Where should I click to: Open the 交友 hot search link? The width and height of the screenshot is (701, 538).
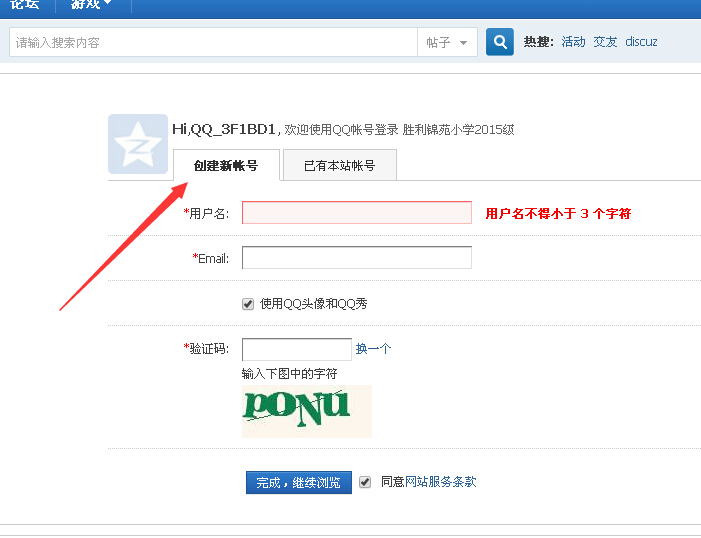click(605, 42)
